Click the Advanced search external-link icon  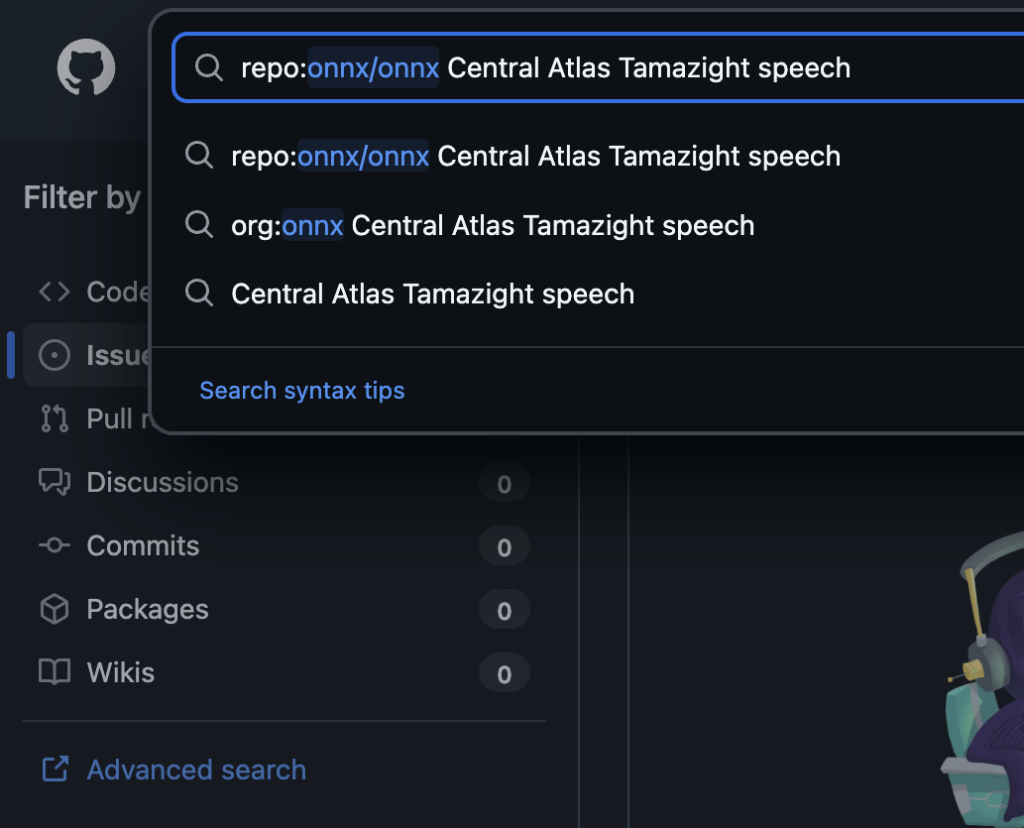54,770
